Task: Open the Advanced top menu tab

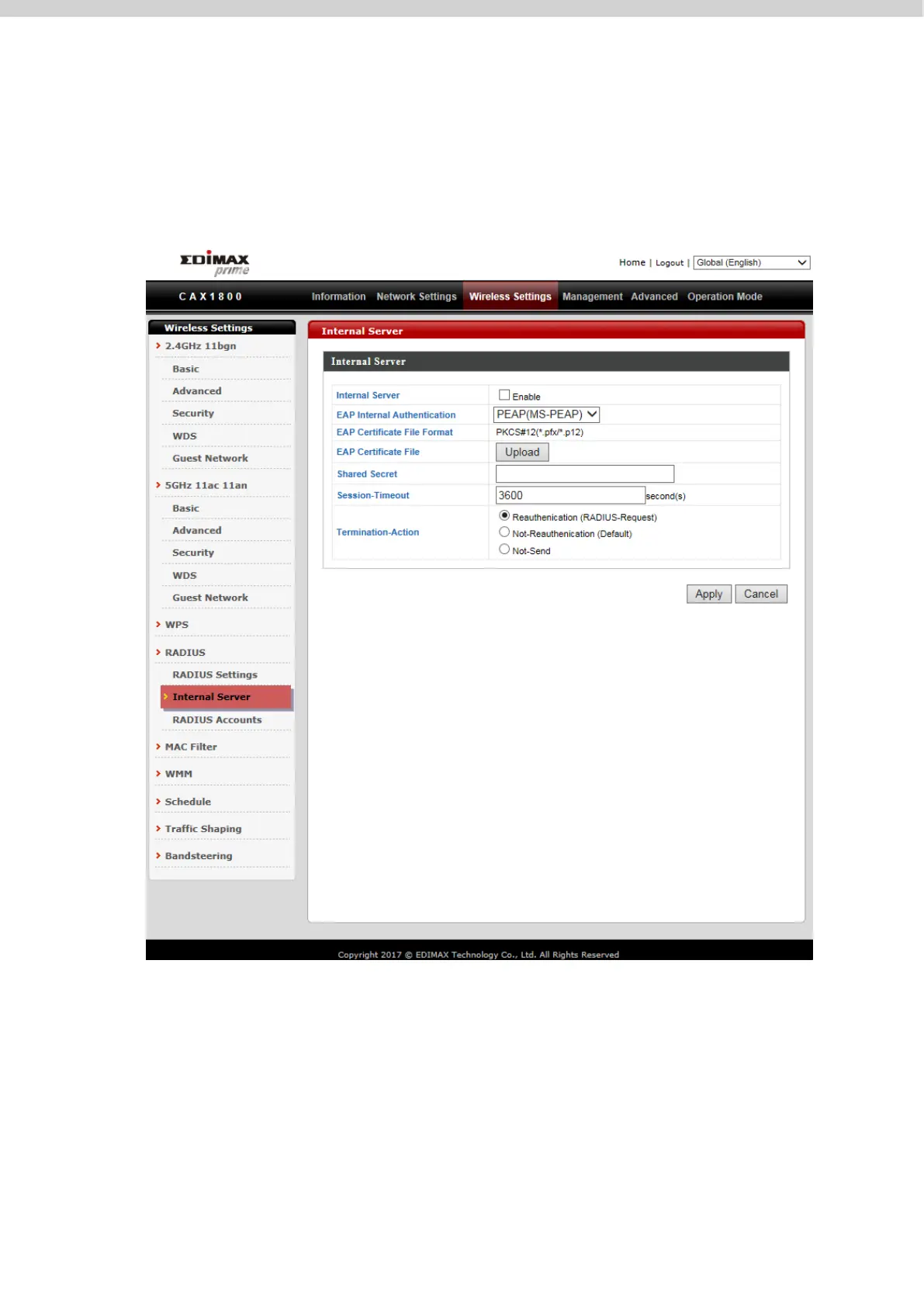Action: coord(654,296)
